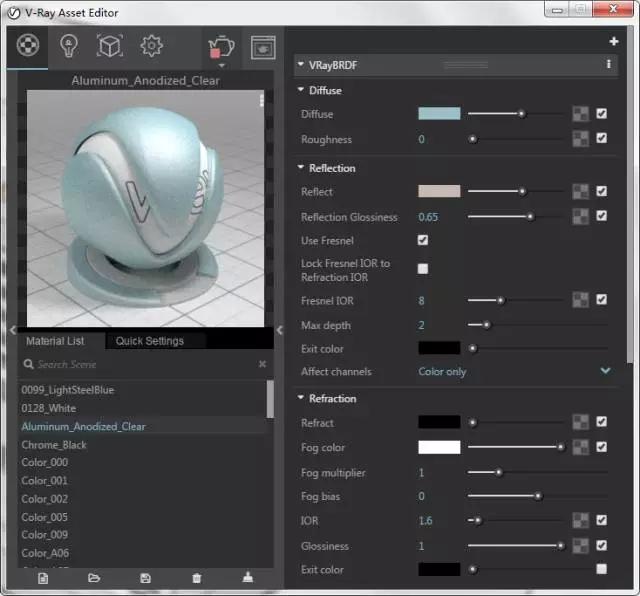Open the dropdown arrow under the teapot
The height and width of the screenshot is (596, 640).
222,65
